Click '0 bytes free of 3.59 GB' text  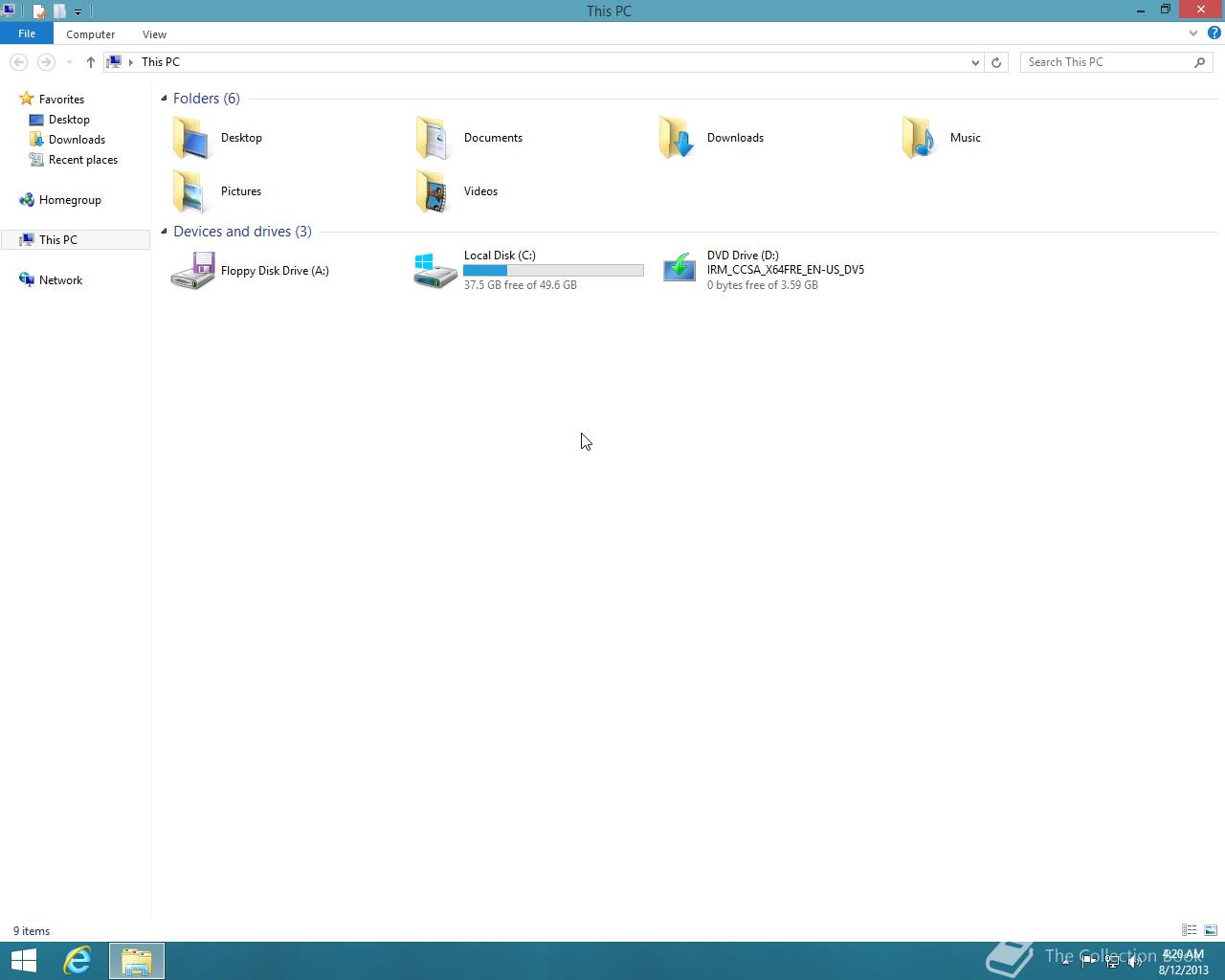[x=762, y=285]
